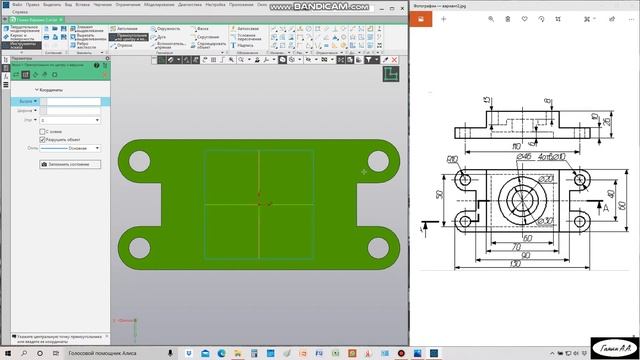This screenshot has width=640, height=360.
Task: Collapse the Координаты section
Action: coord(36,90)
